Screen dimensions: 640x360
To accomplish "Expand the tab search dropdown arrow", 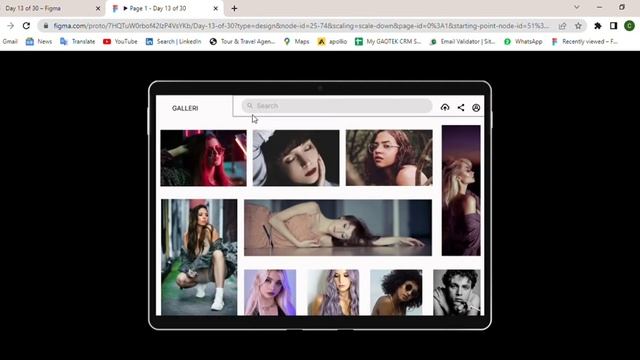I will pos(577,7).
